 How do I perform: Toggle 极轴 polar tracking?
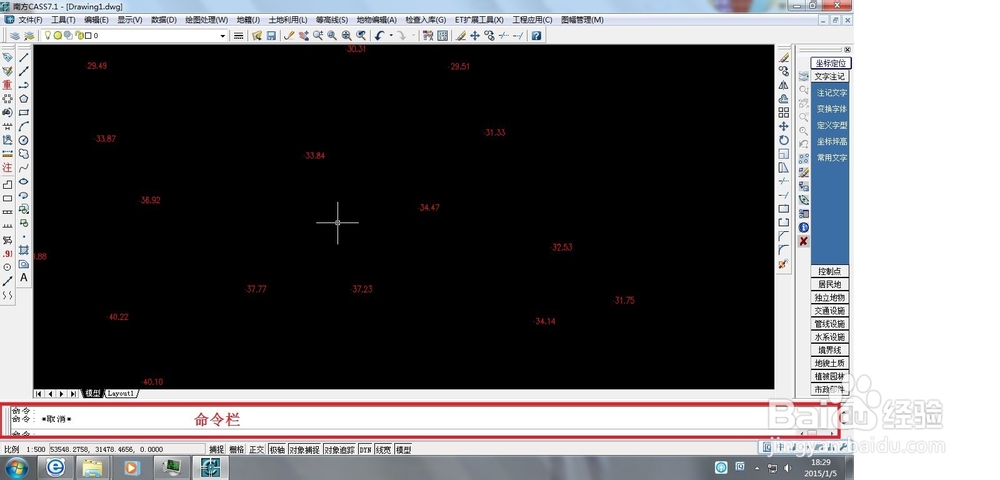click(277, 449)
